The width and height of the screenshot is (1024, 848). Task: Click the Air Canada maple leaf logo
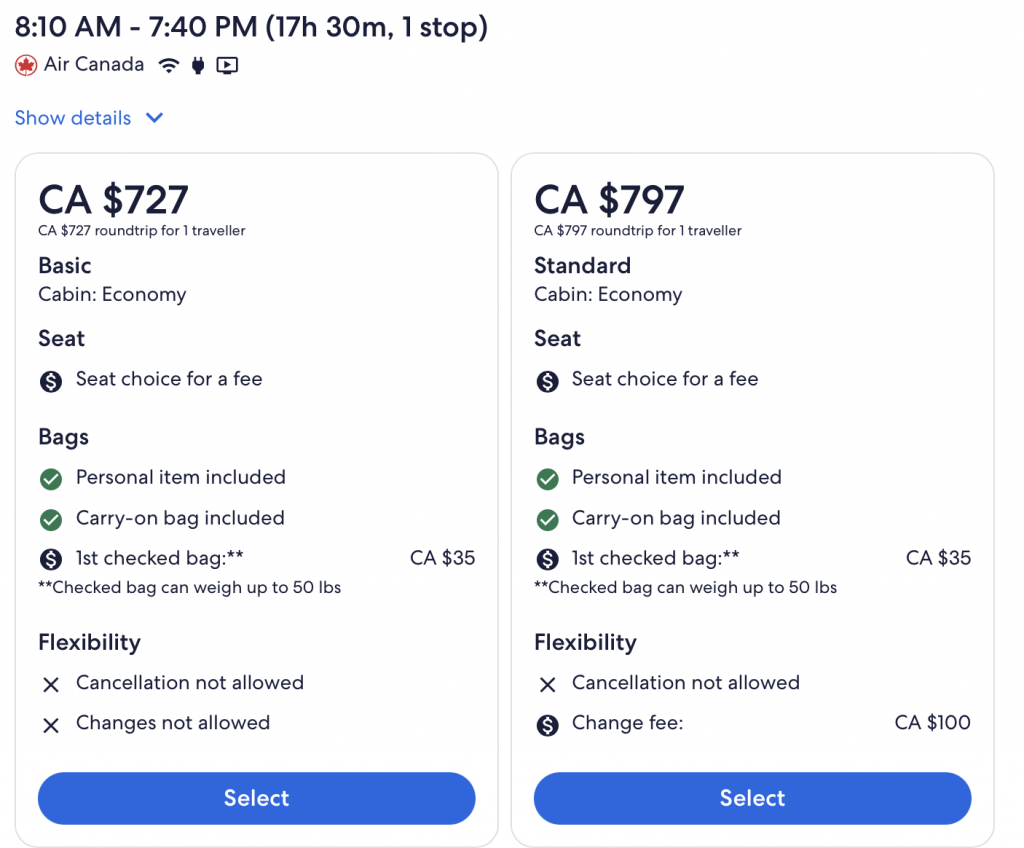coord(26,65)
